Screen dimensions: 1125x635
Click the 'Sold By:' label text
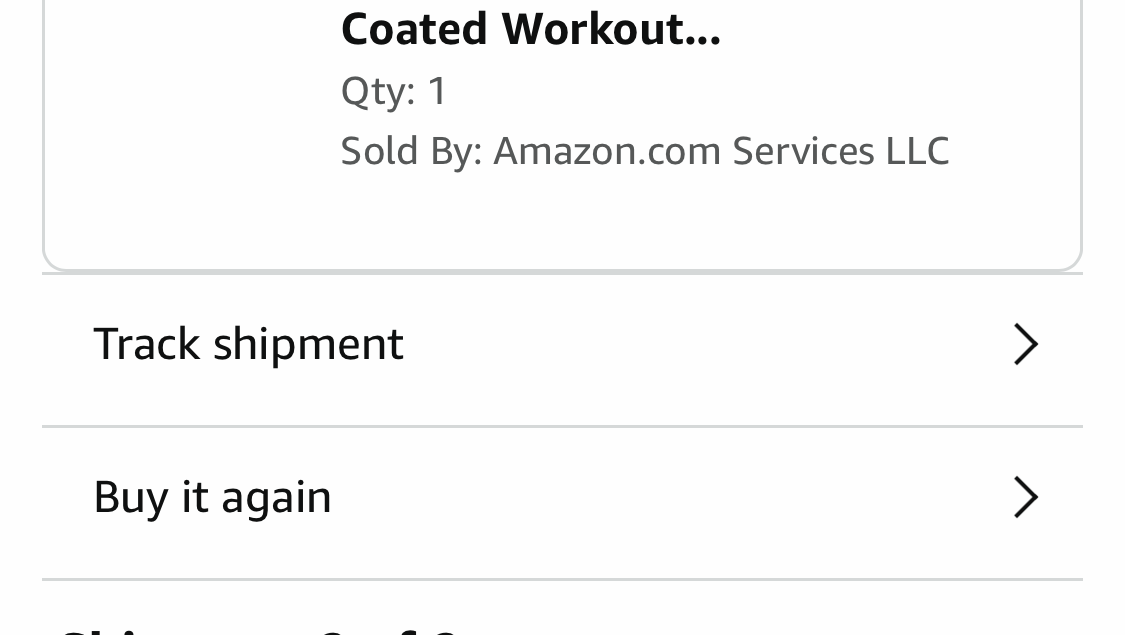coord(411,151)
